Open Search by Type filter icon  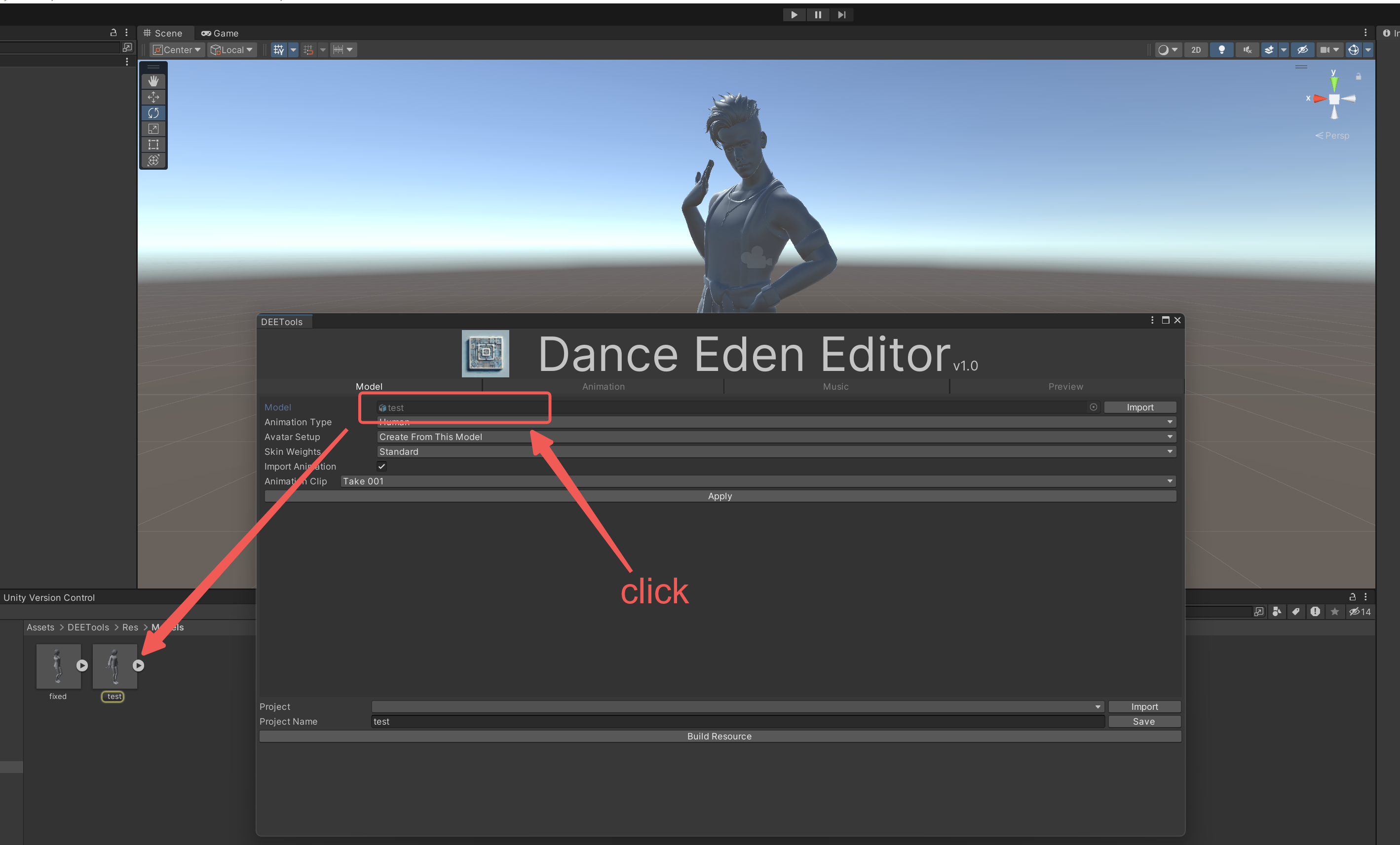click(1277, 612)
